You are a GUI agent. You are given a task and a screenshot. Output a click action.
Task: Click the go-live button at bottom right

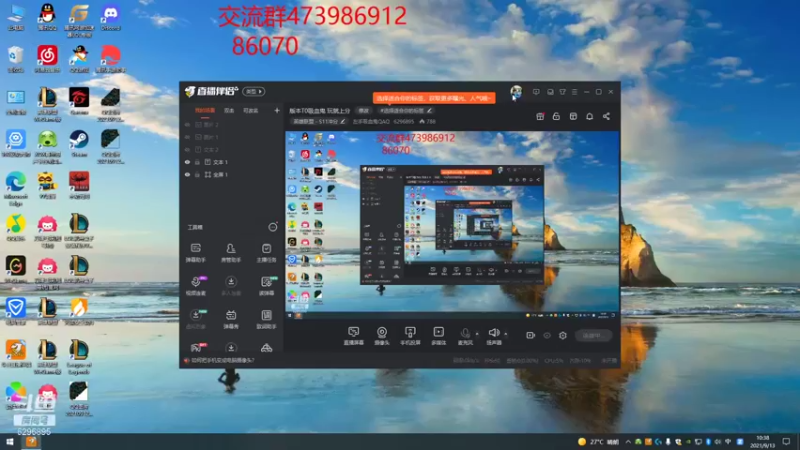click(x=592, y=335)
